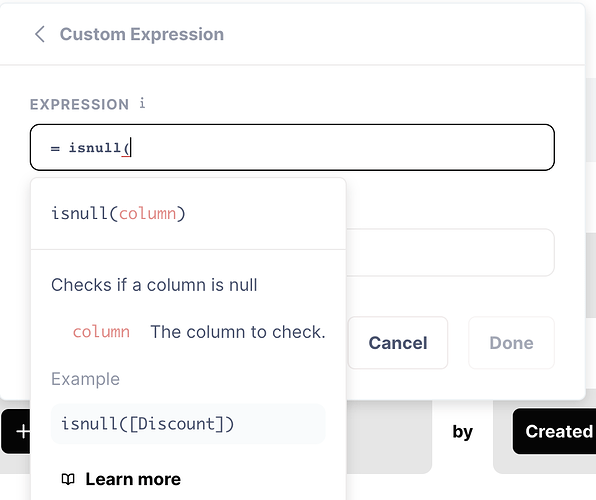Click the EXPRESSION section label
The width and height of the screenshot is (596, 500).
[79, 104]
